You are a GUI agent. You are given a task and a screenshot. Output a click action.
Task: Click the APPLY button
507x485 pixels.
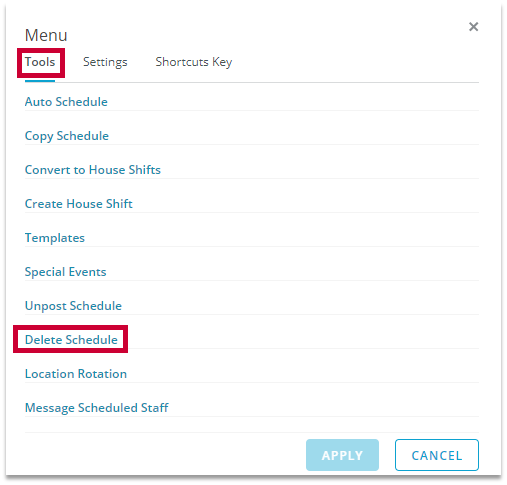pos(342,455)
